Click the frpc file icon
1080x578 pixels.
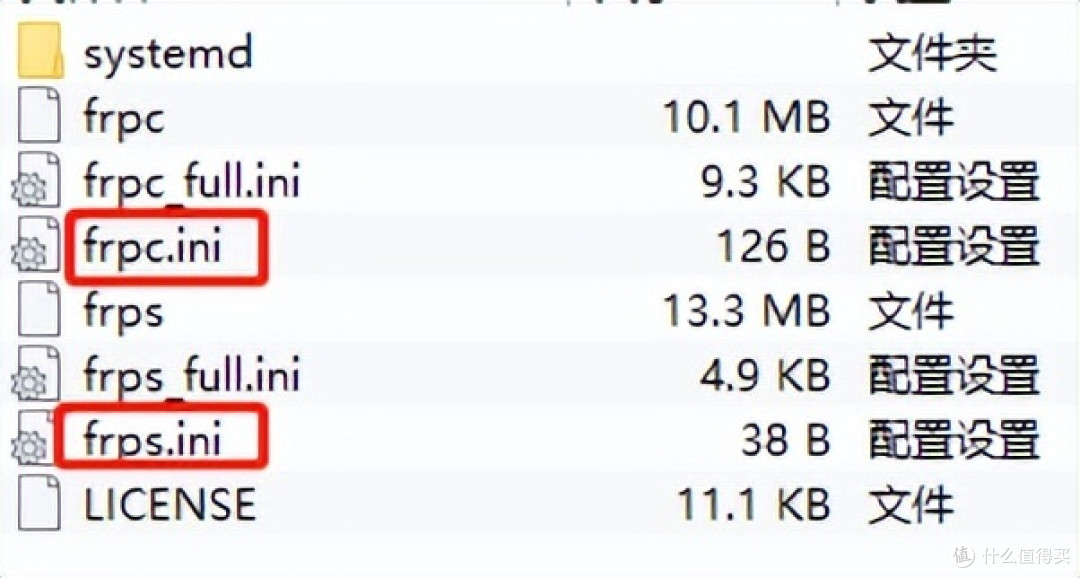click(39, 115)
